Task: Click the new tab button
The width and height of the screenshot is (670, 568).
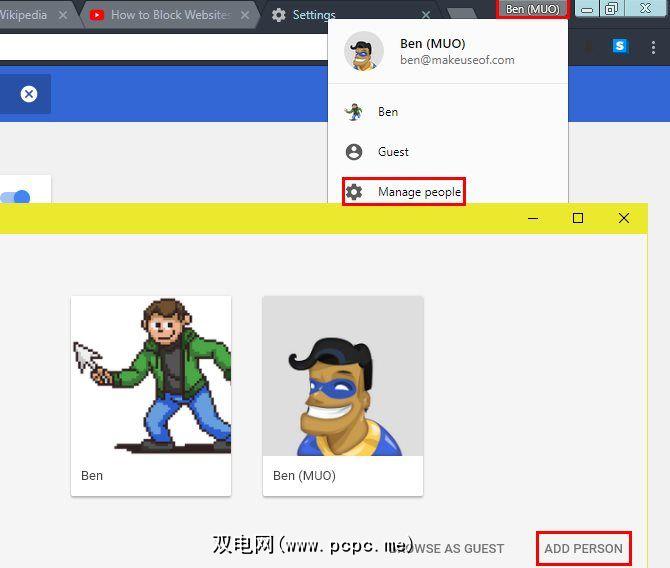Action: point(462,13)
